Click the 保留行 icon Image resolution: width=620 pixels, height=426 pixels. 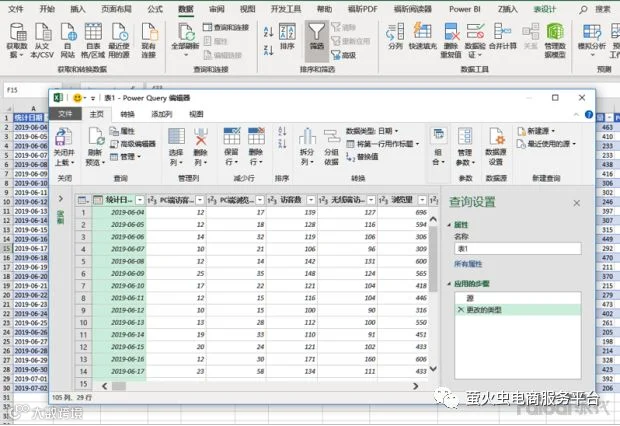tap(232, 136)
